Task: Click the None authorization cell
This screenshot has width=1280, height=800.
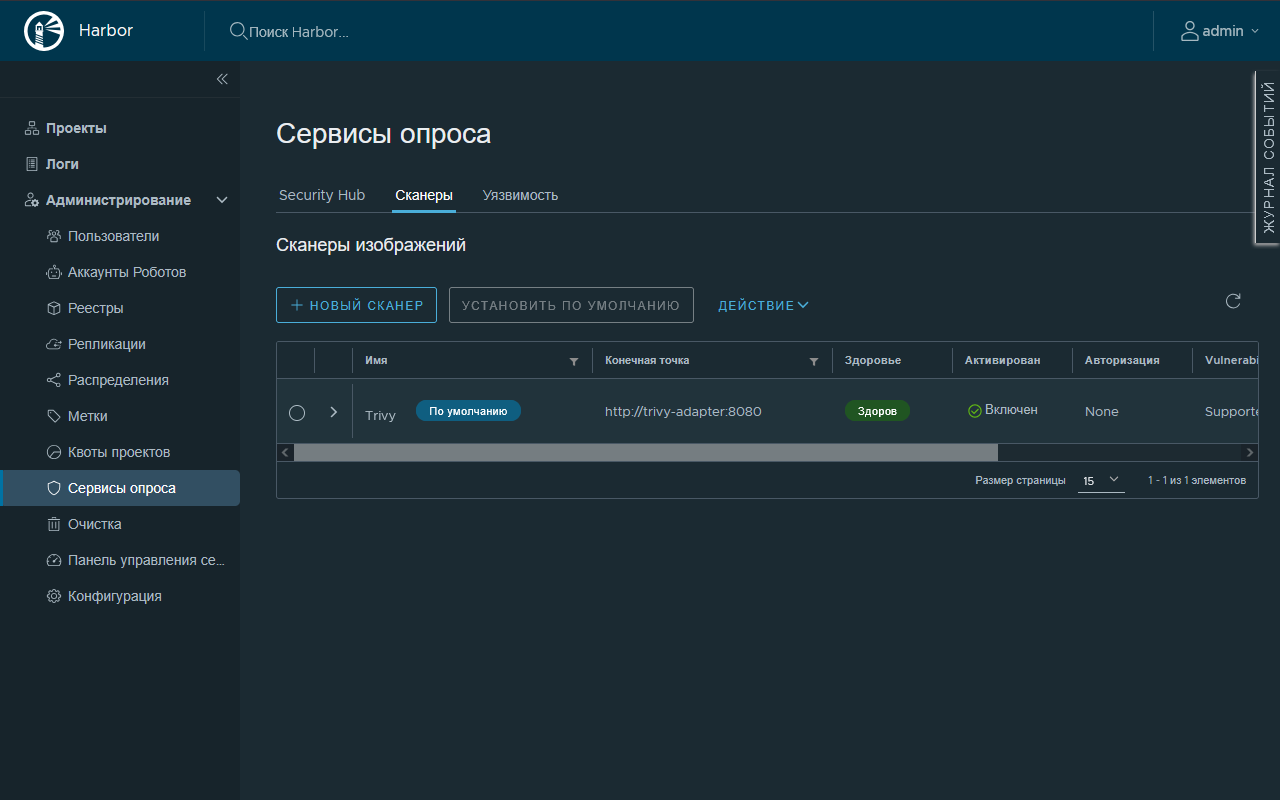Action: [1102, 411]
